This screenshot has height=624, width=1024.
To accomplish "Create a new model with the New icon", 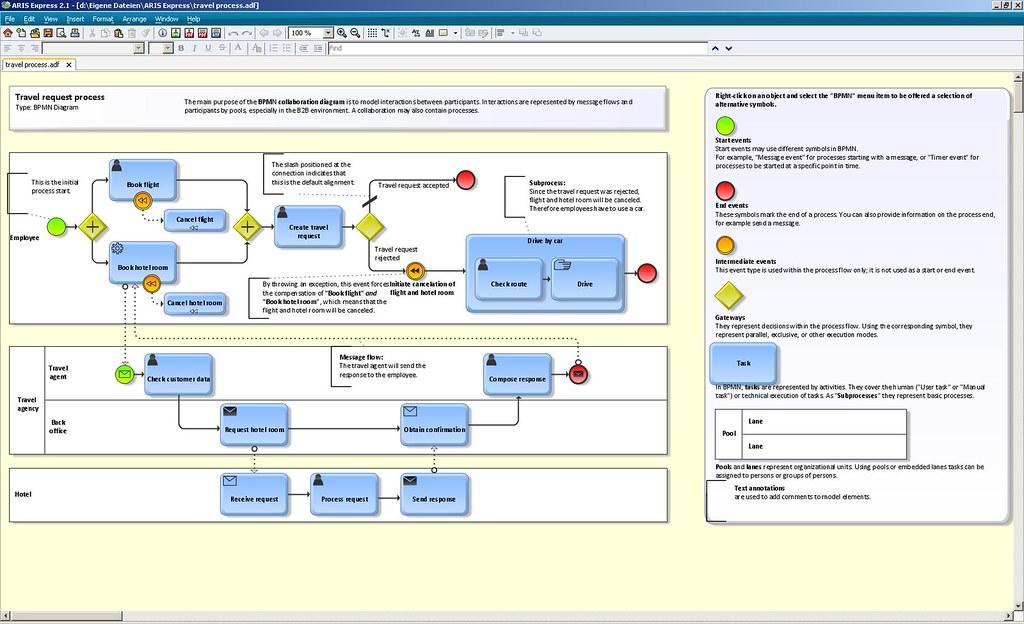I will (21, 33).
